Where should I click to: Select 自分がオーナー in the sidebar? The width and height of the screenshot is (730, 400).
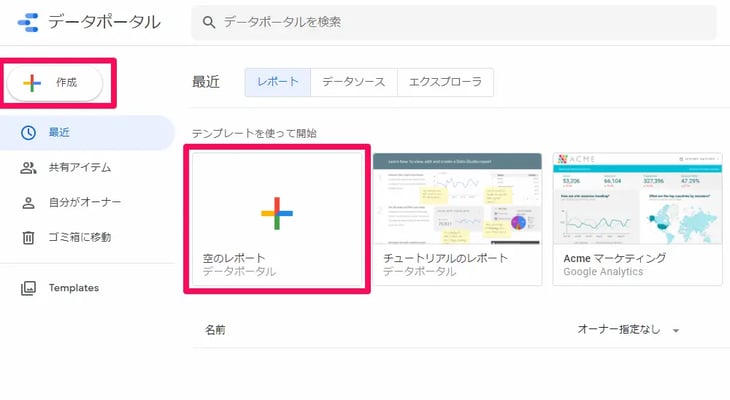pyautogui.click(x=85, y=203)
